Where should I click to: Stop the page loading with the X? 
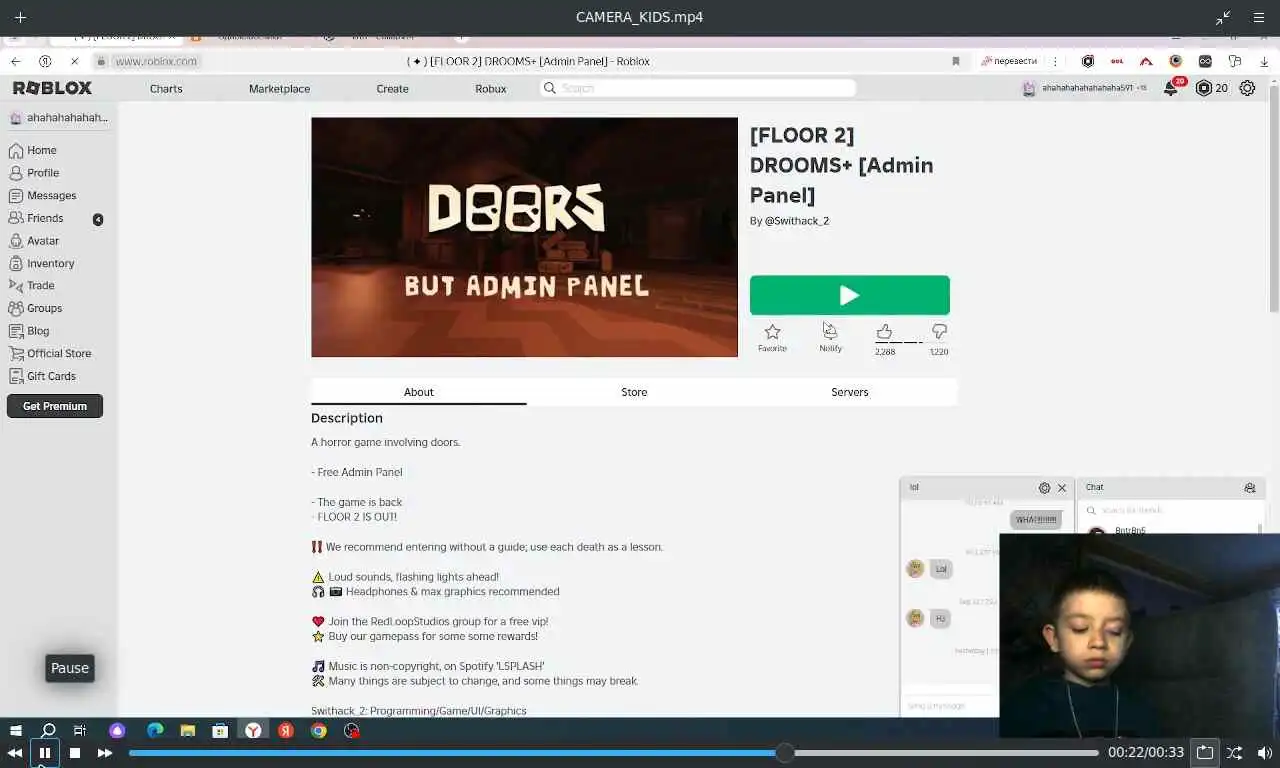pos(74,61)
